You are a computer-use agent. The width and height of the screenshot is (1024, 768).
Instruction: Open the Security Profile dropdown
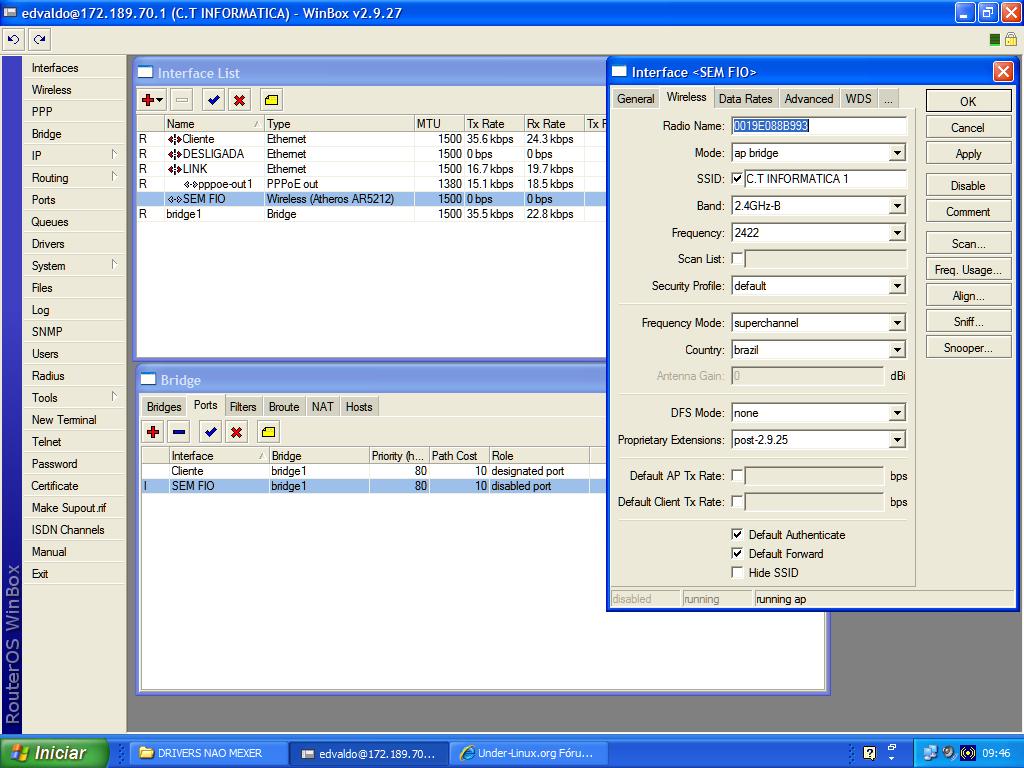click(x=897, y=285)
